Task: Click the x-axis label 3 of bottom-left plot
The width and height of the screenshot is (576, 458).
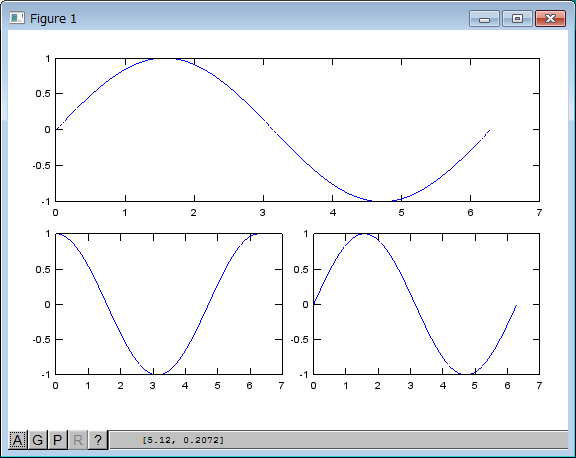Action: click(x=152, y=386)
